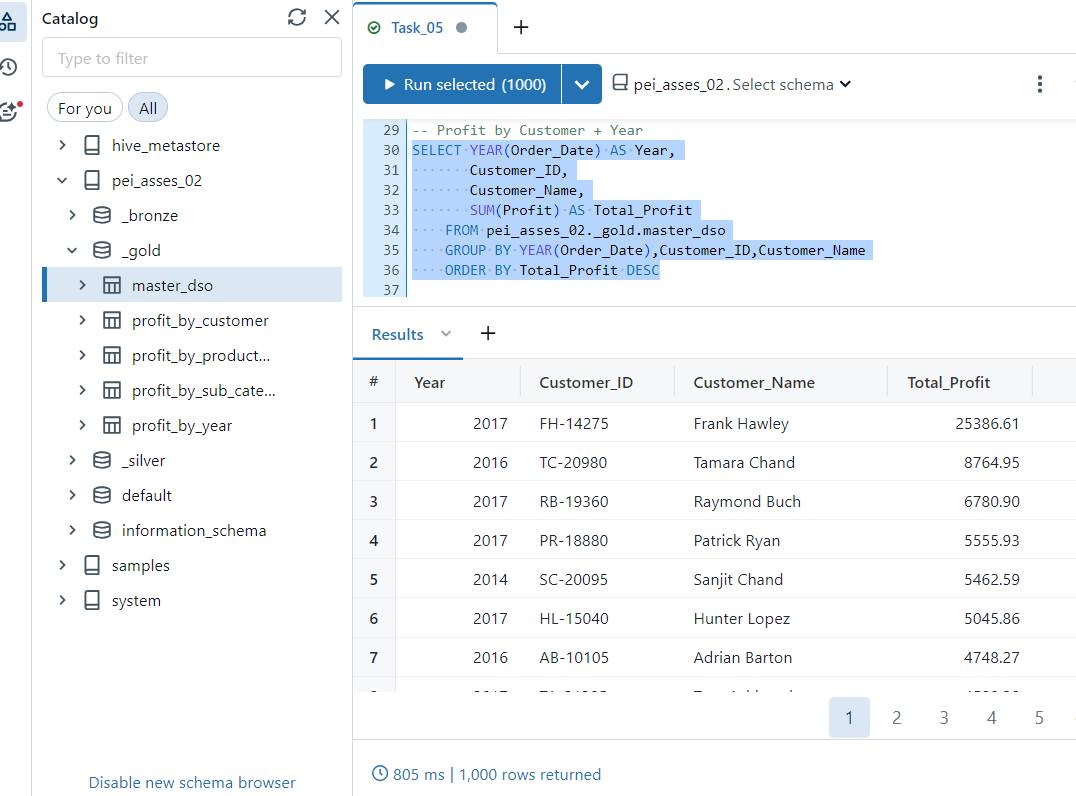This screenshot has height=796, width=1076.
Task: Expand the samples catalog
Action: pyautogui.click(x=62, y=565)
